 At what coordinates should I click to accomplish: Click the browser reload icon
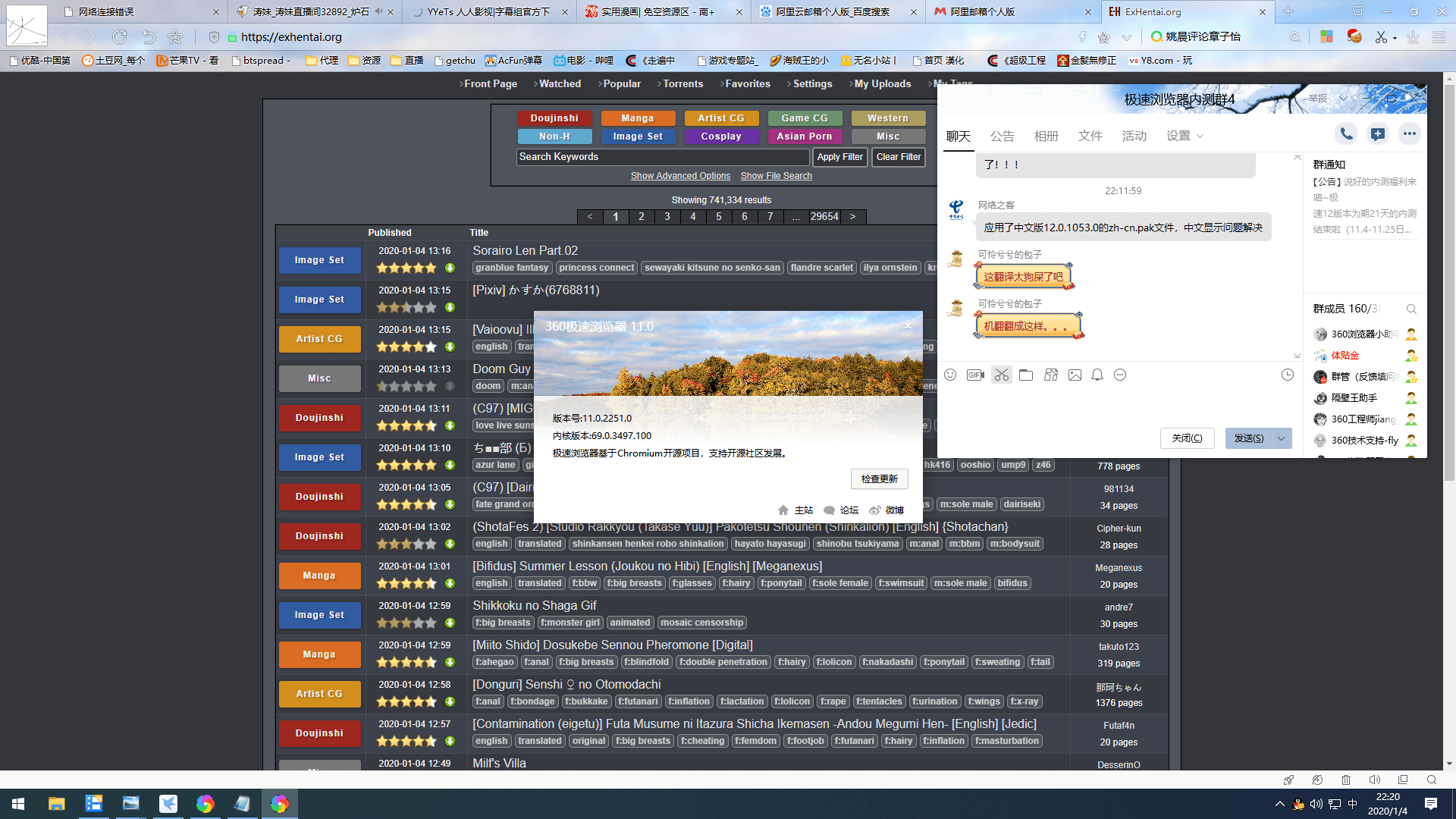pyautogui.click(x=119, y=37)
